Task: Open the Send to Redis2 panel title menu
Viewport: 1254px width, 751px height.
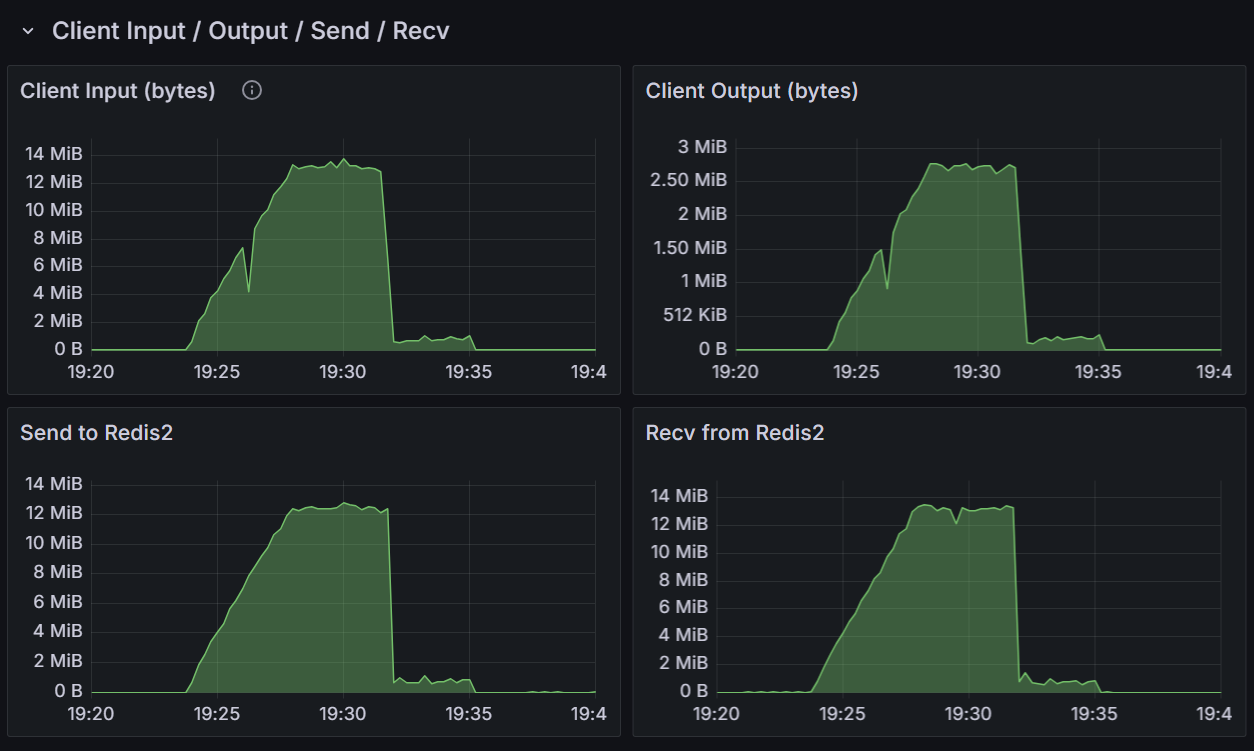Action: pyautogui.click(x=96, y=433)
